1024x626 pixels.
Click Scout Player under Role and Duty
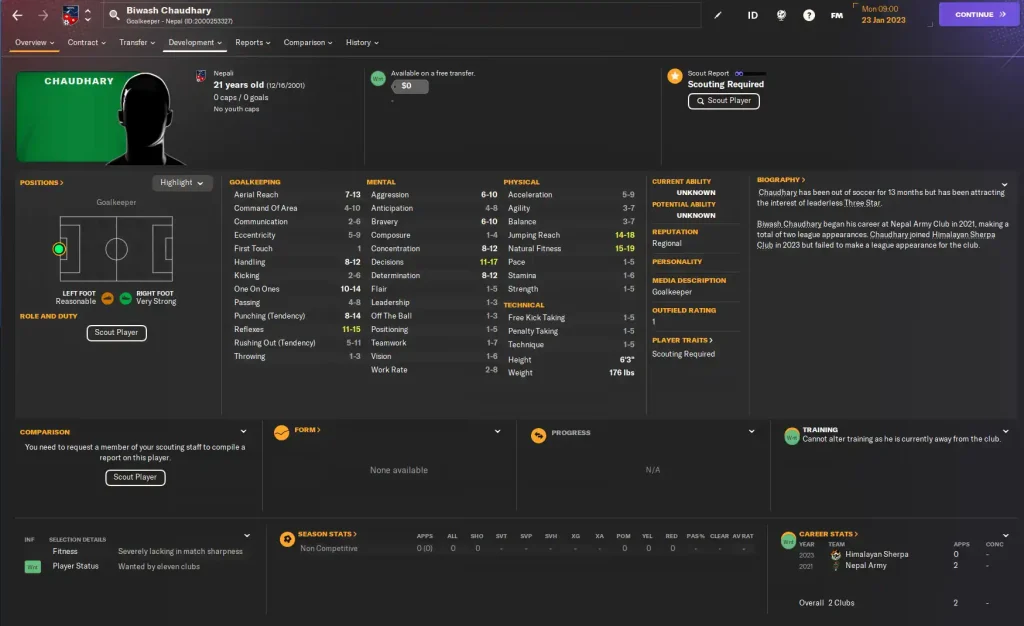116,333
